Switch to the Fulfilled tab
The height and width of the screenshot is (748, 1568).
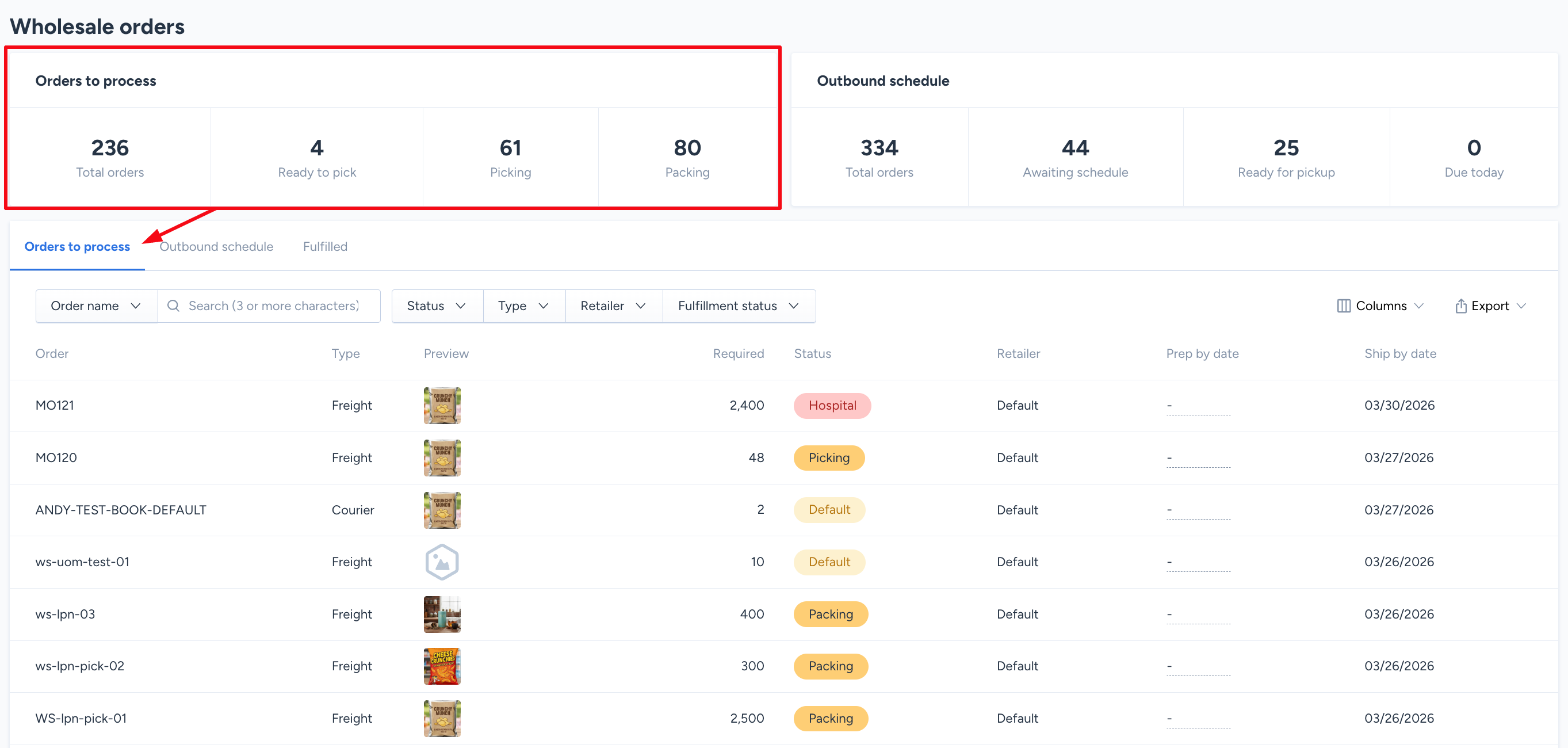325,247
